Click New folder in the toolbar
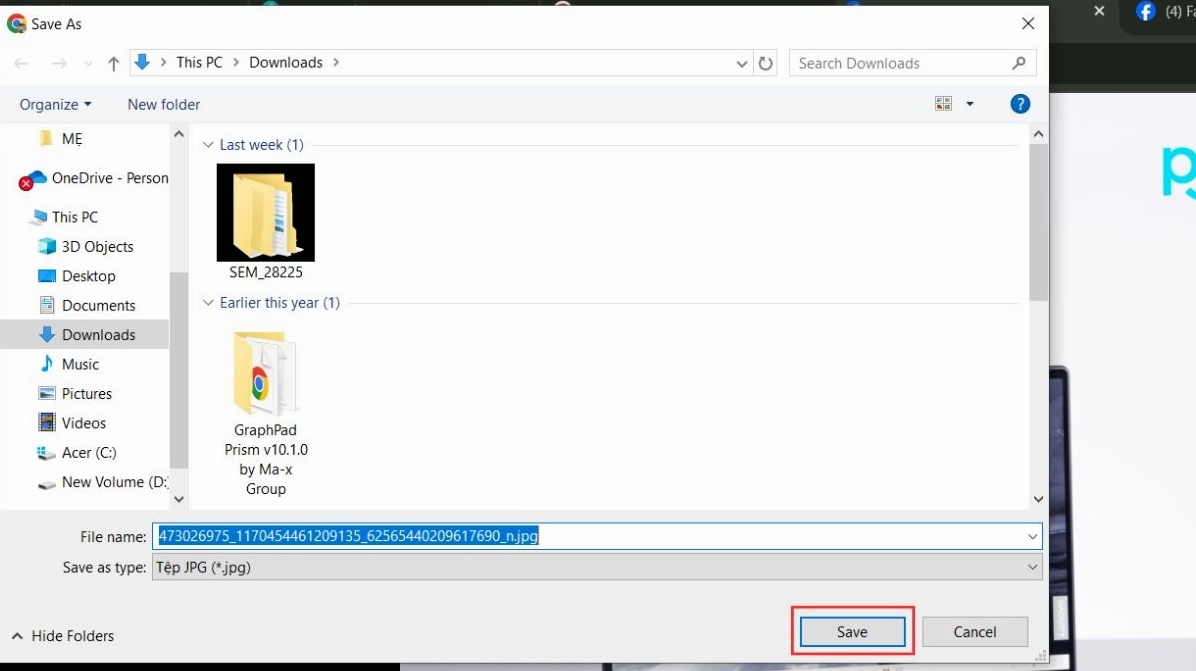The height and width of the screenshot is (671, 1196). (164, 104)
